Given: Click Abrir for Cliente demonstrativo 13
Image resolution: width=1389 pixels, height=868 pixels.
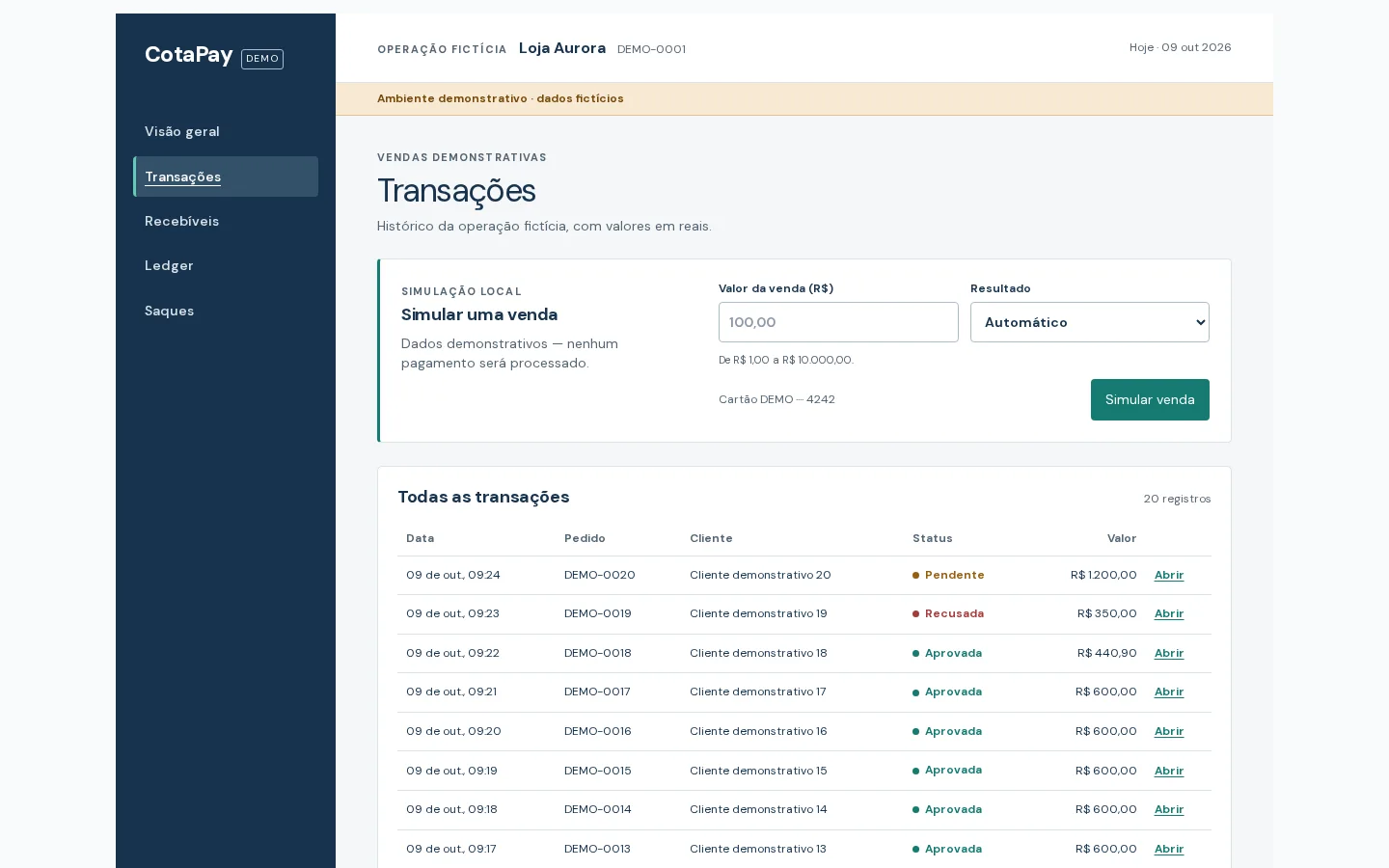Looking at the screenshot, I should (x=1169, y=849).
